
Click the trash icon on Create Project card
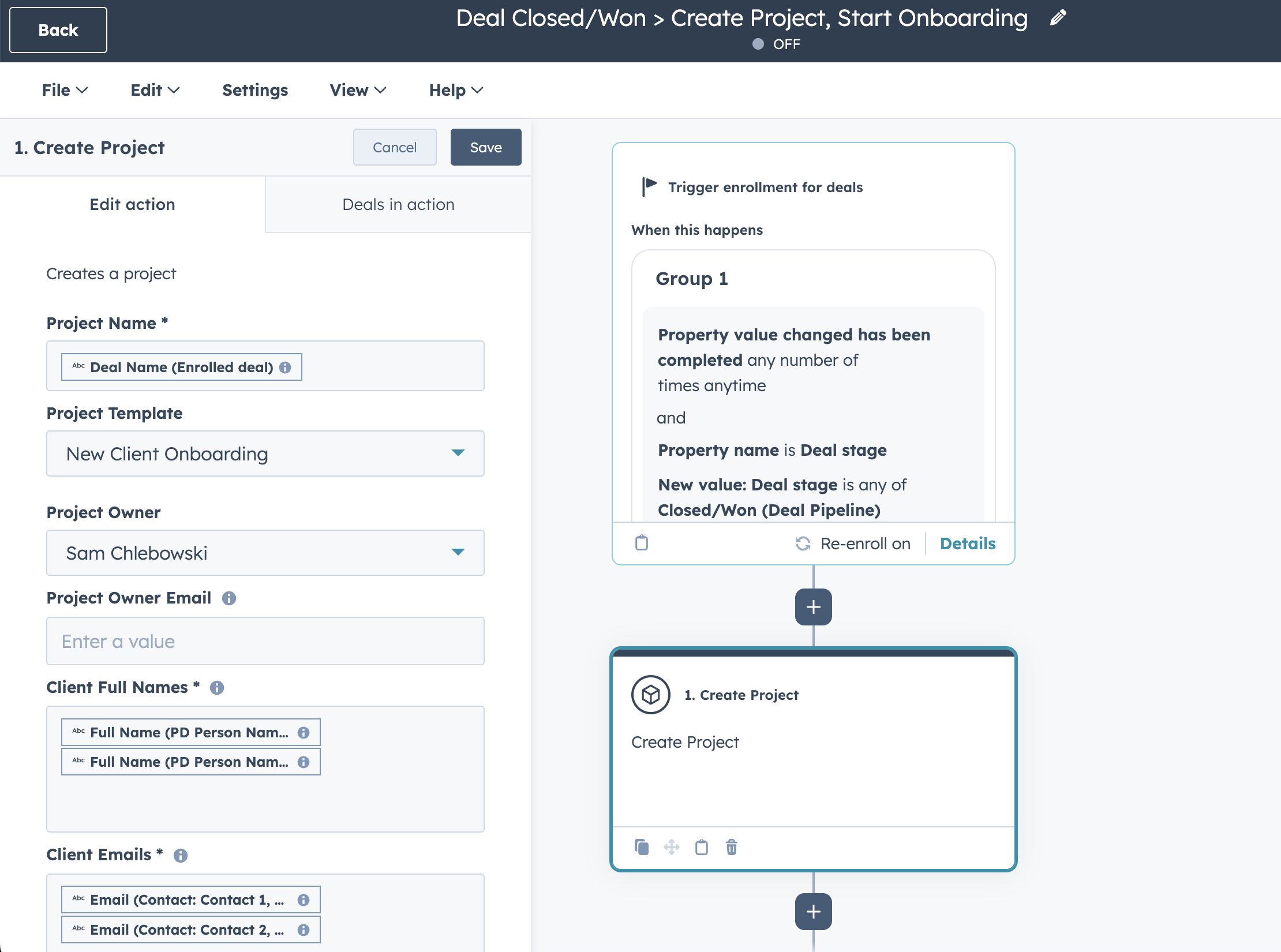(731, 847)
